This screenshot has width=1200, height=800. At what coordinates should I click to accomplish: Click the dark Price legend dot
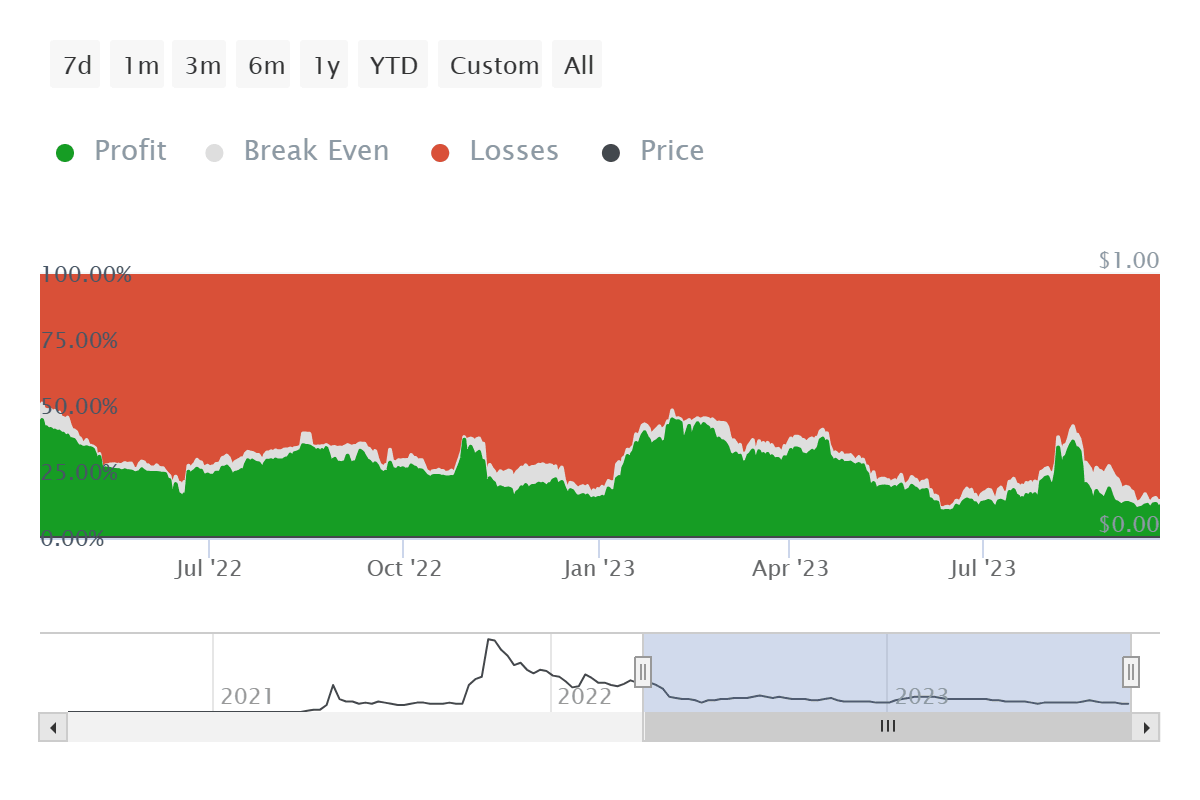(613, 150)
